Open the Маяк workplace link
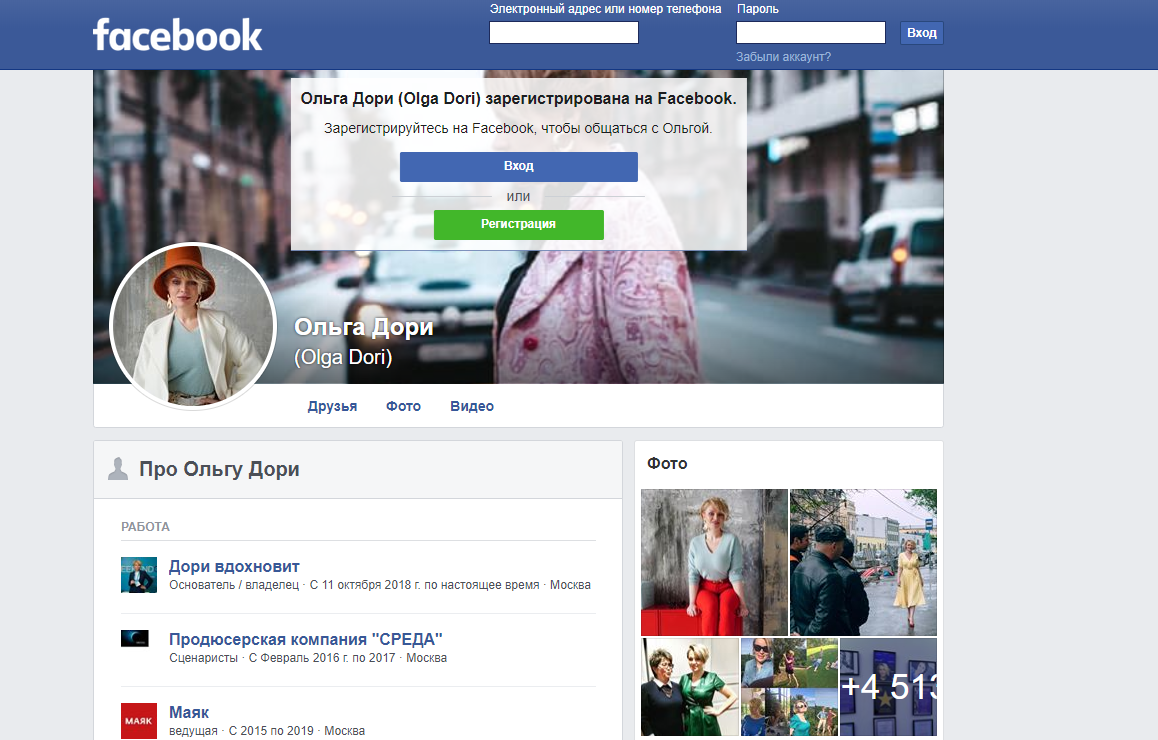The height and width of the screenshot is (740, 1158). (x=189, y=713)
